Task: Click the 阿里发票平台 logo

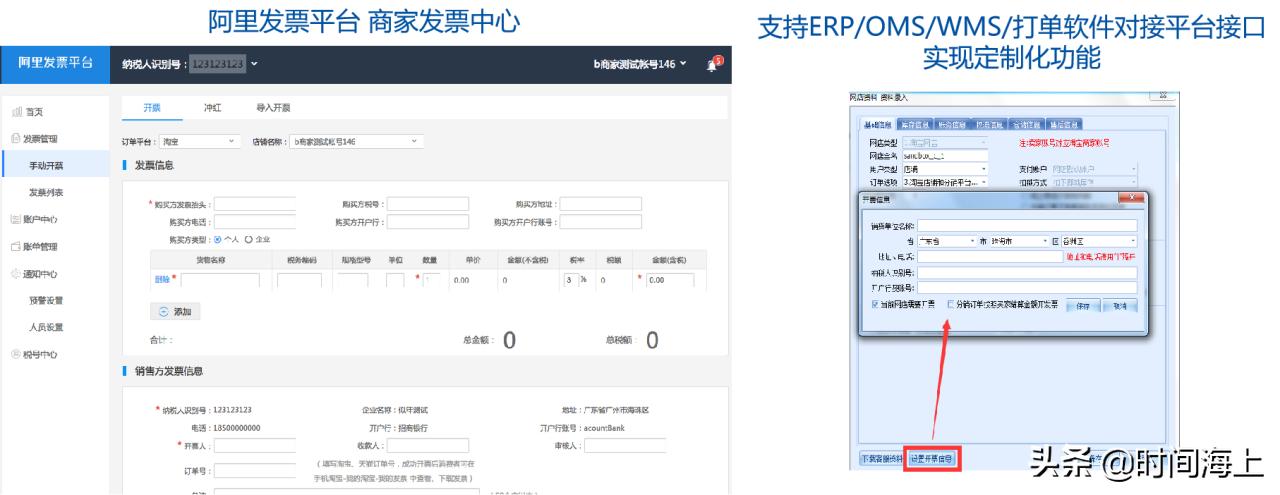Action: pos(55,64)
